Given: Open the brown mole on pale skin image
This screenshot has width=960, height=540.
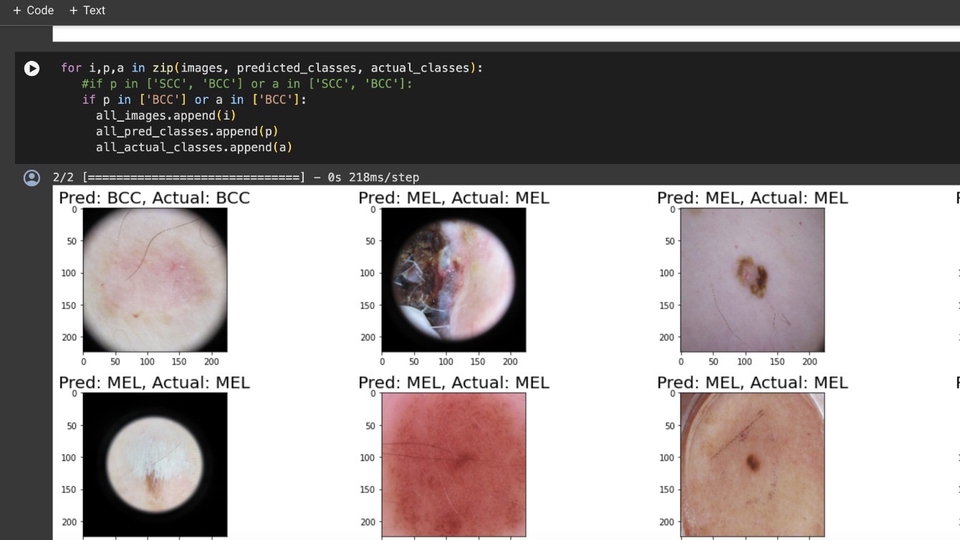Looking at the screenshot, I should [752, 280].
